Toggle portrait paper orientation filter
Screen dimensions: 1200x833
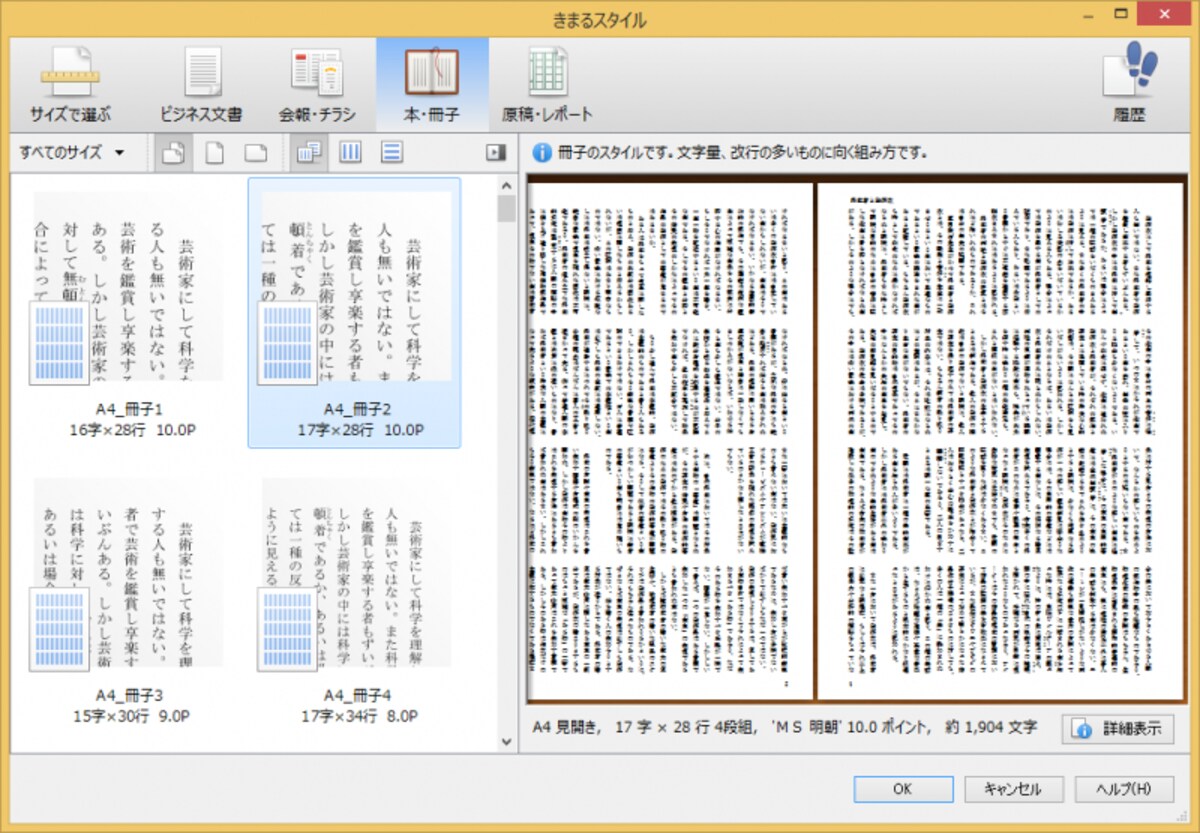[214, 153]
